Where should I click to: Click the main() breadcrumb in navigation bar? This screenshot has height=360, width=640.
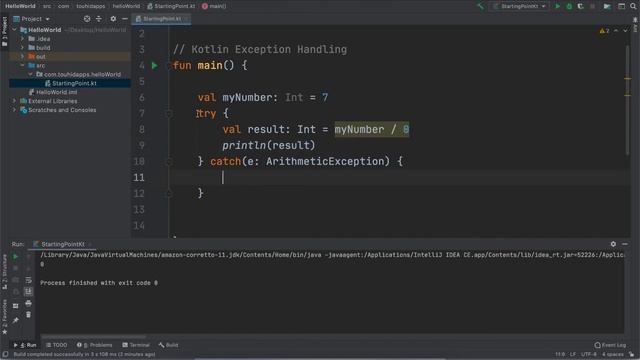click(x=214, y=6)
